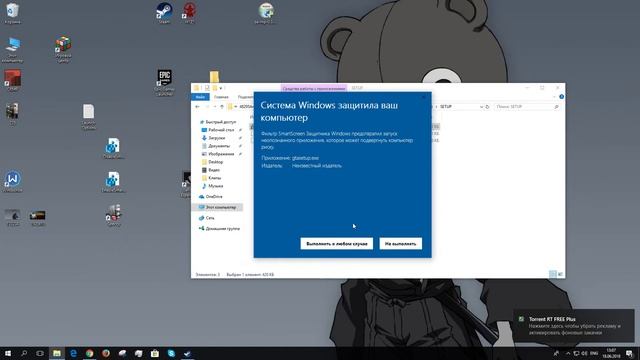The height and width of the screenshot is (360, 640).
Task: Select the blank text document desktop icon
Action: [x=89, y=116]
